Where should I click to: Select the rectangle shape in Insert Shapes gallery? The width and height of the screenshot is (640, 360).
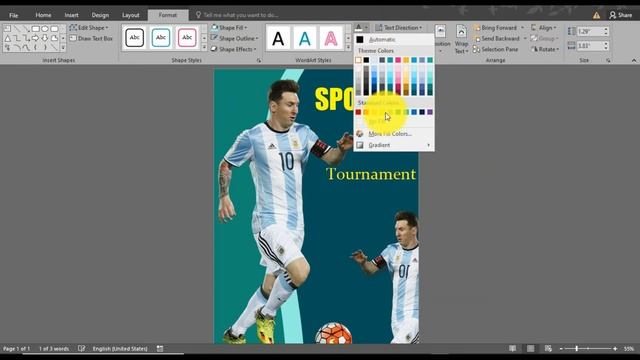coord(36,29)
